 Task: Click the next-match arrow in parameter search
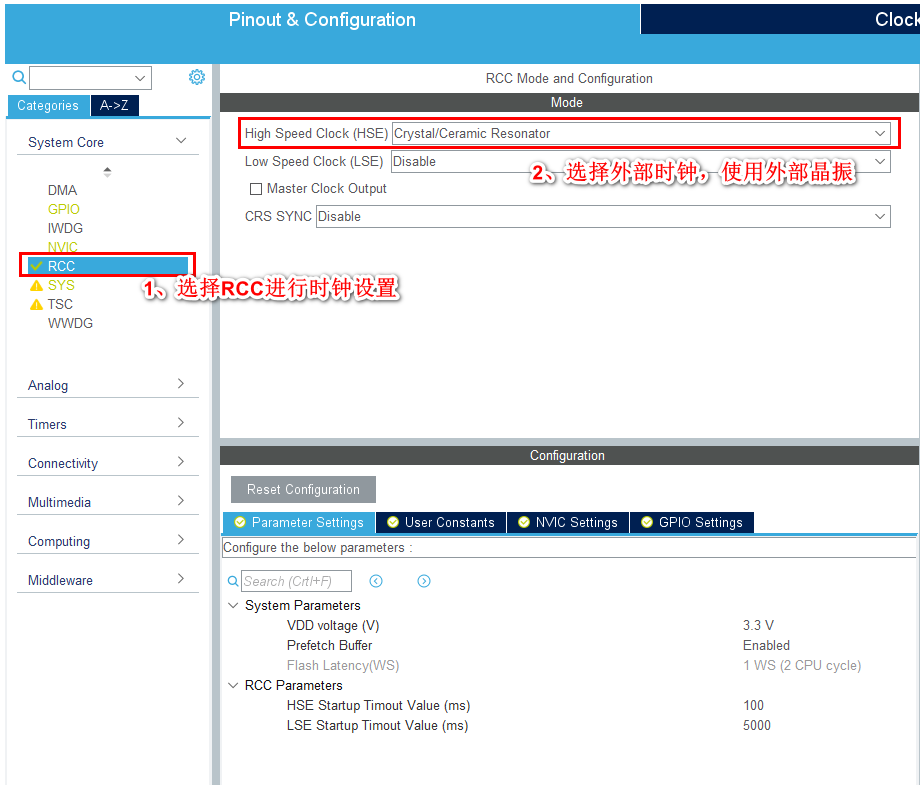(423, 581)
